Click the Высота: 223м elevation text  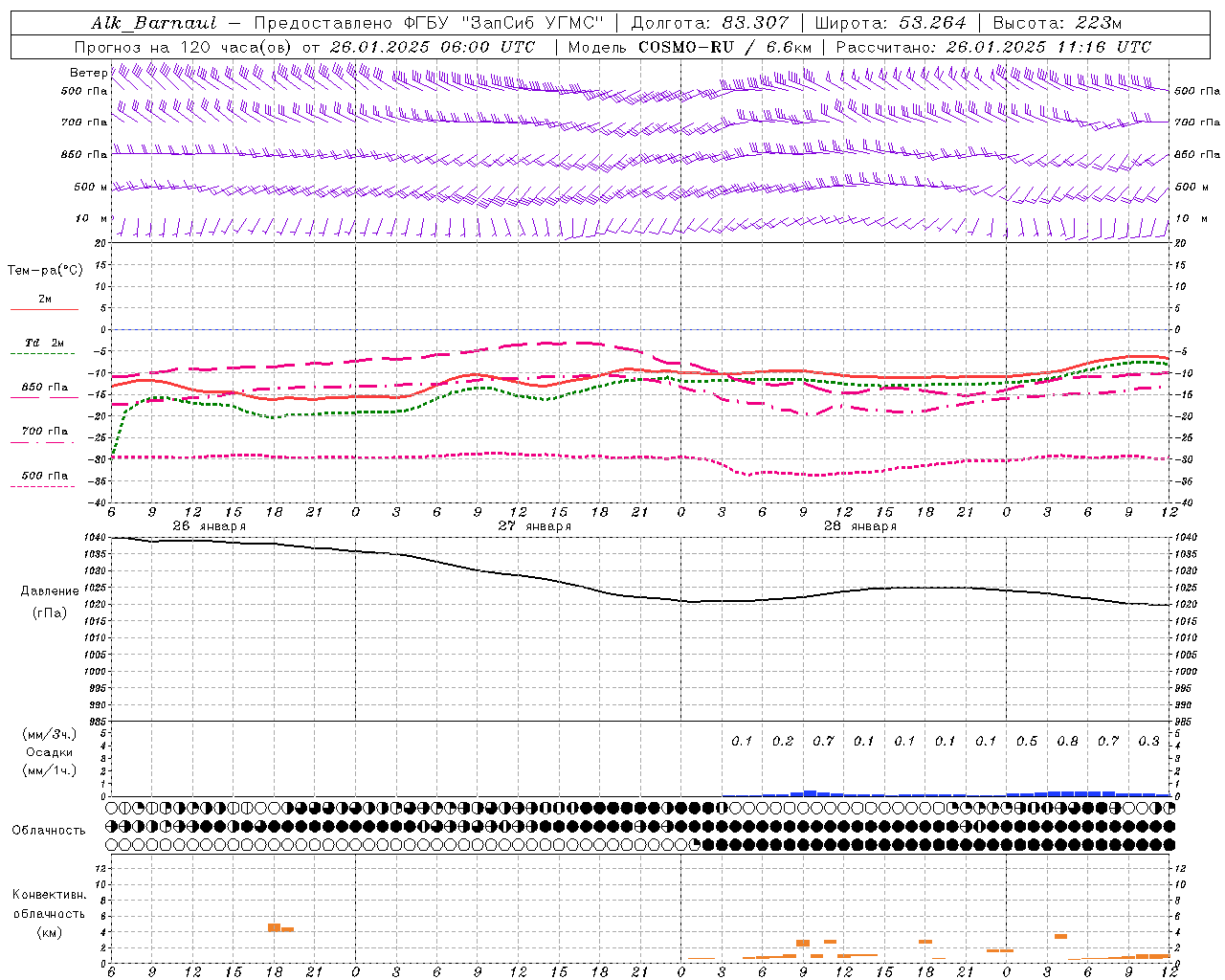tap(1058, 23)
